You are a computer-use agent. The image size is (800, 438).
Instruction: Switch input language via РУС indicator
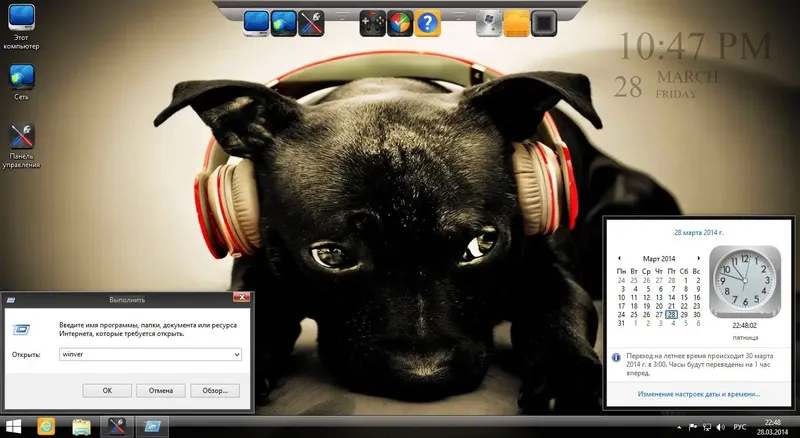click(740, 427)
